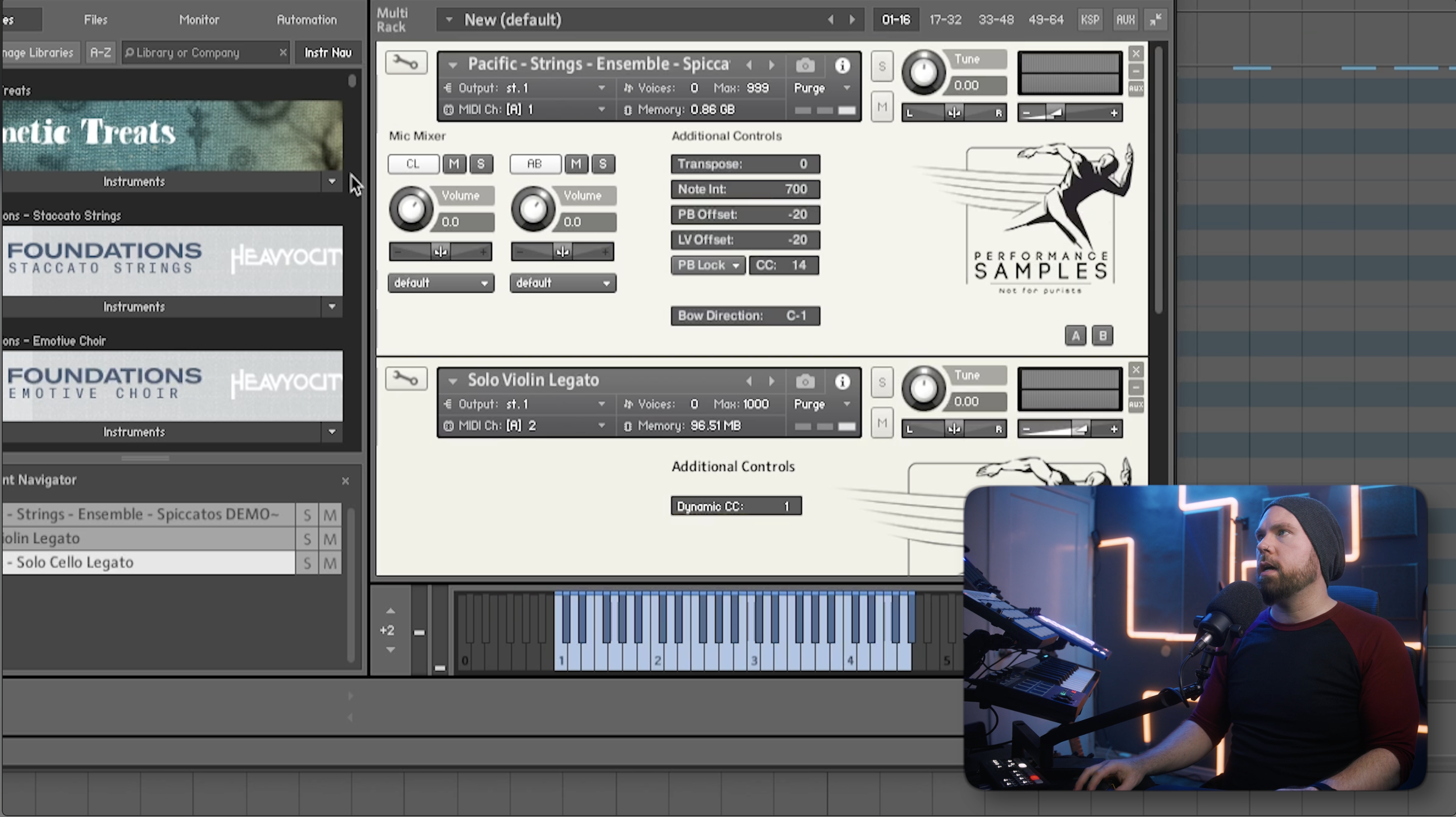Switch to the Automation tab
Screen dimensions: 1456x817
pyautogui.click(x=306, y=20)
